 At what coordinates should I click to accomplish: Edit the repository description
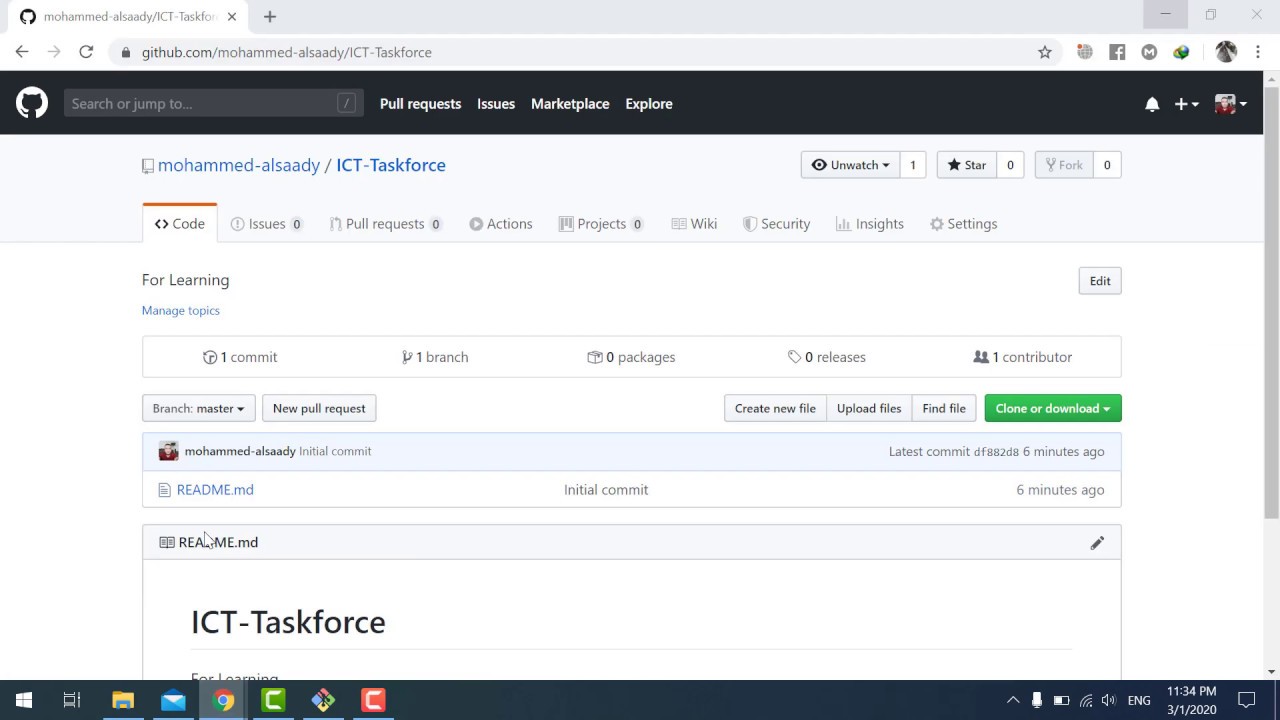pyautogui.click(x=1100, y=281)
